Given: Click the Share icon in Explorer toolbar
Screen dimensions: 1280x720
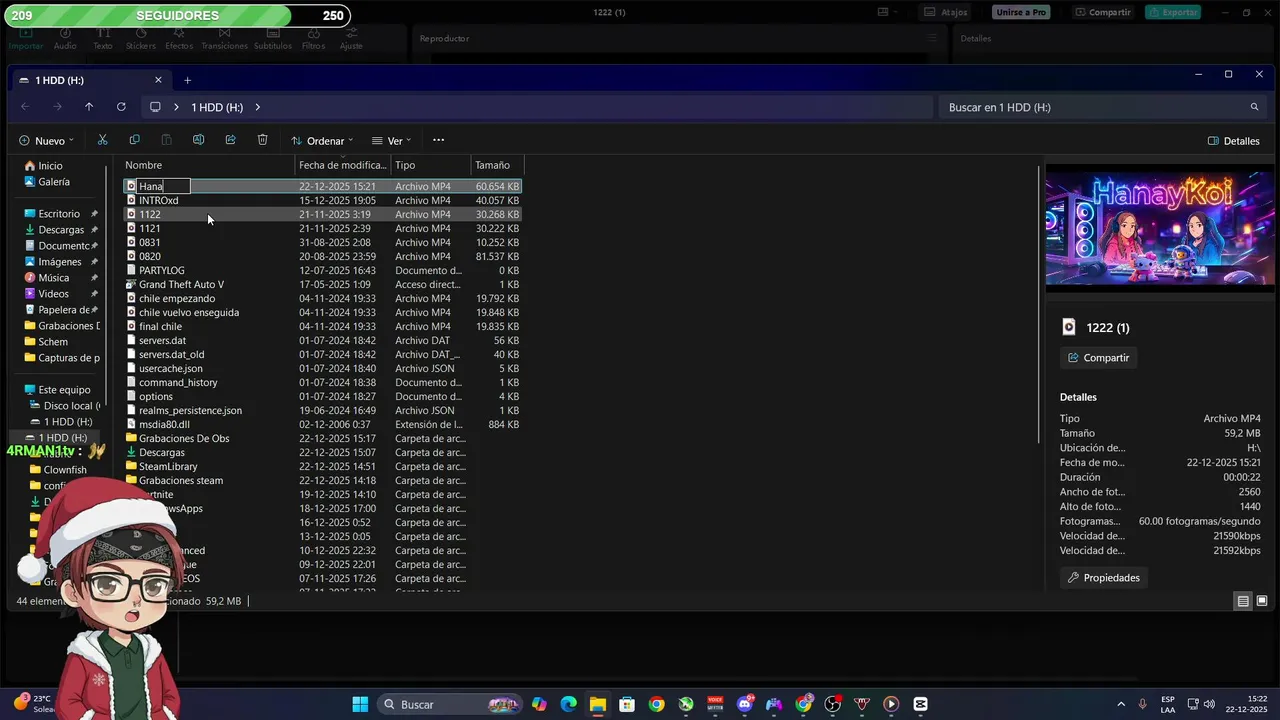Looking at the screenshot, I should coord(230,140).
